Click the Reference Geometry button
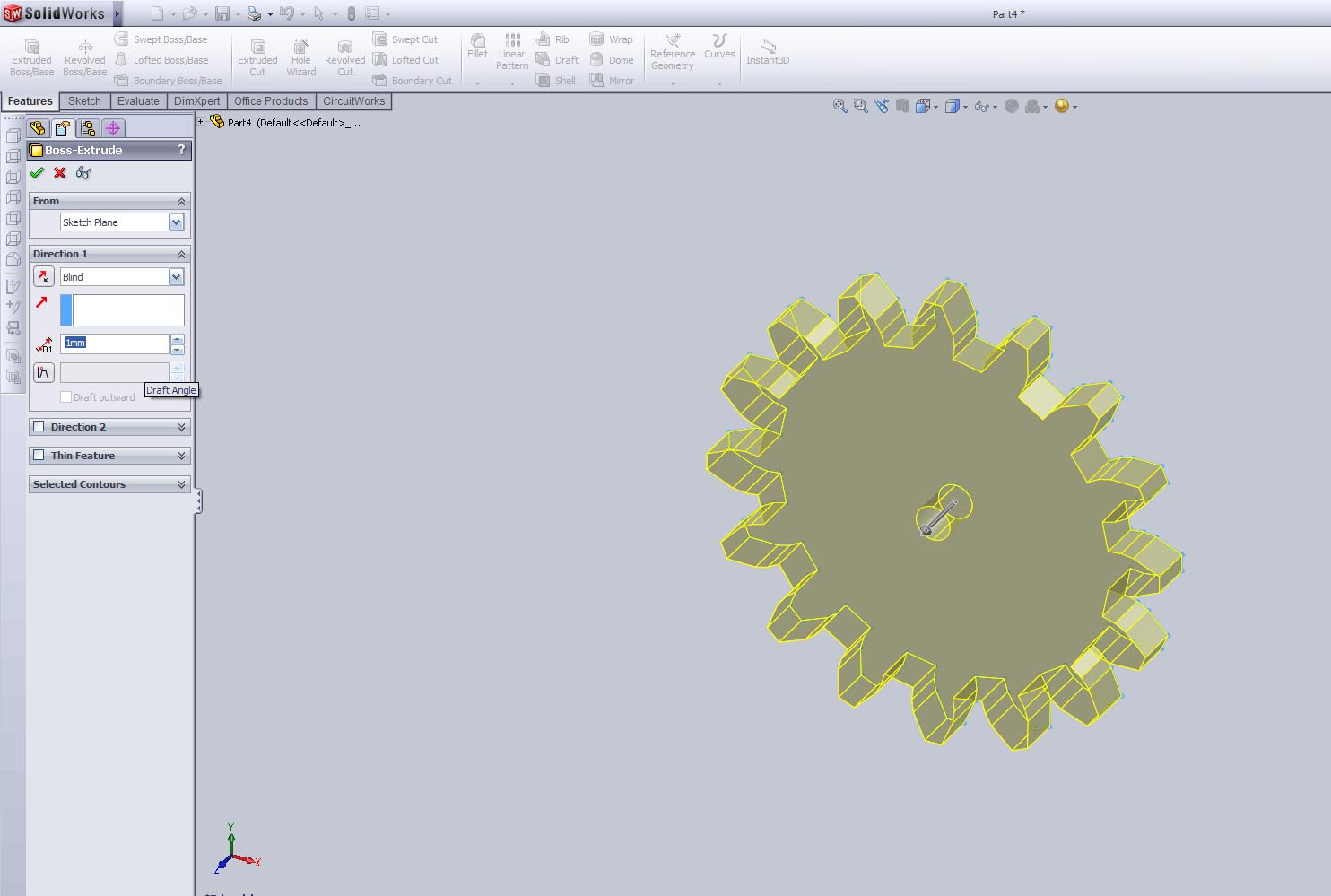 (x=673, y=52)
